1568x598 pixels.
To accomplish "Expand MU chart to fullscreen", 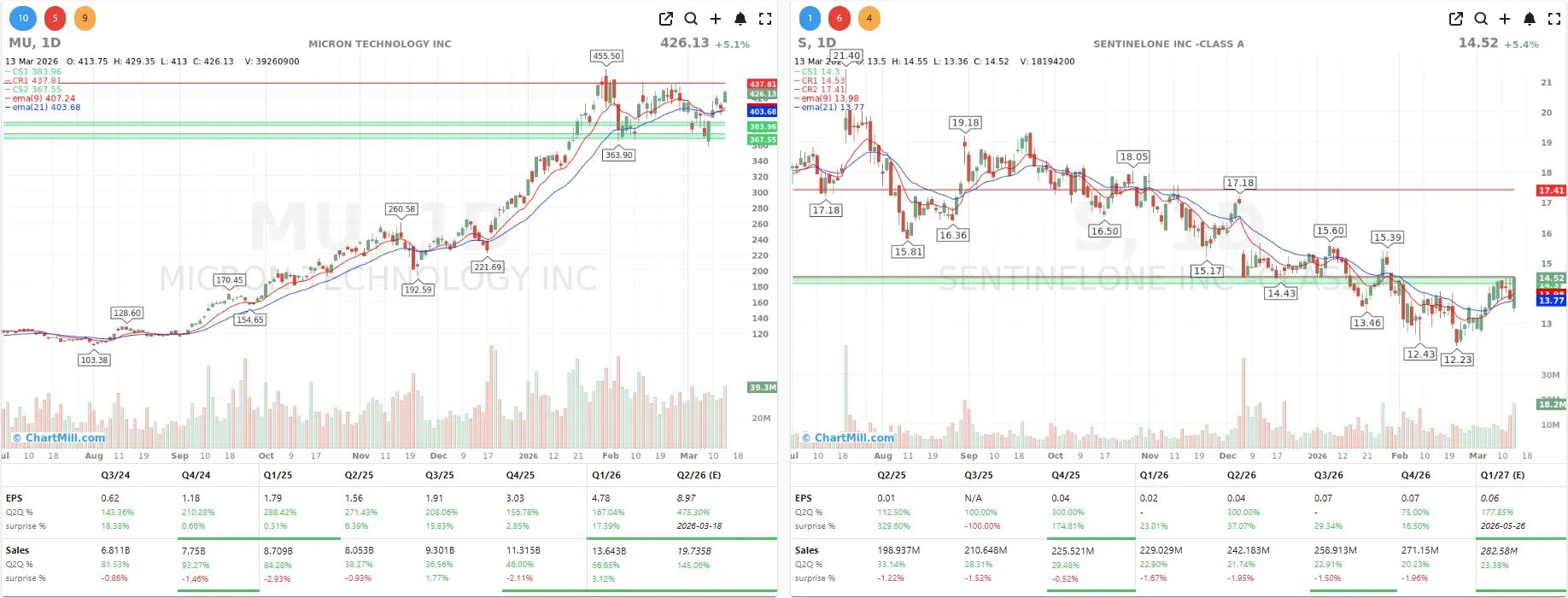I will 765,19.
